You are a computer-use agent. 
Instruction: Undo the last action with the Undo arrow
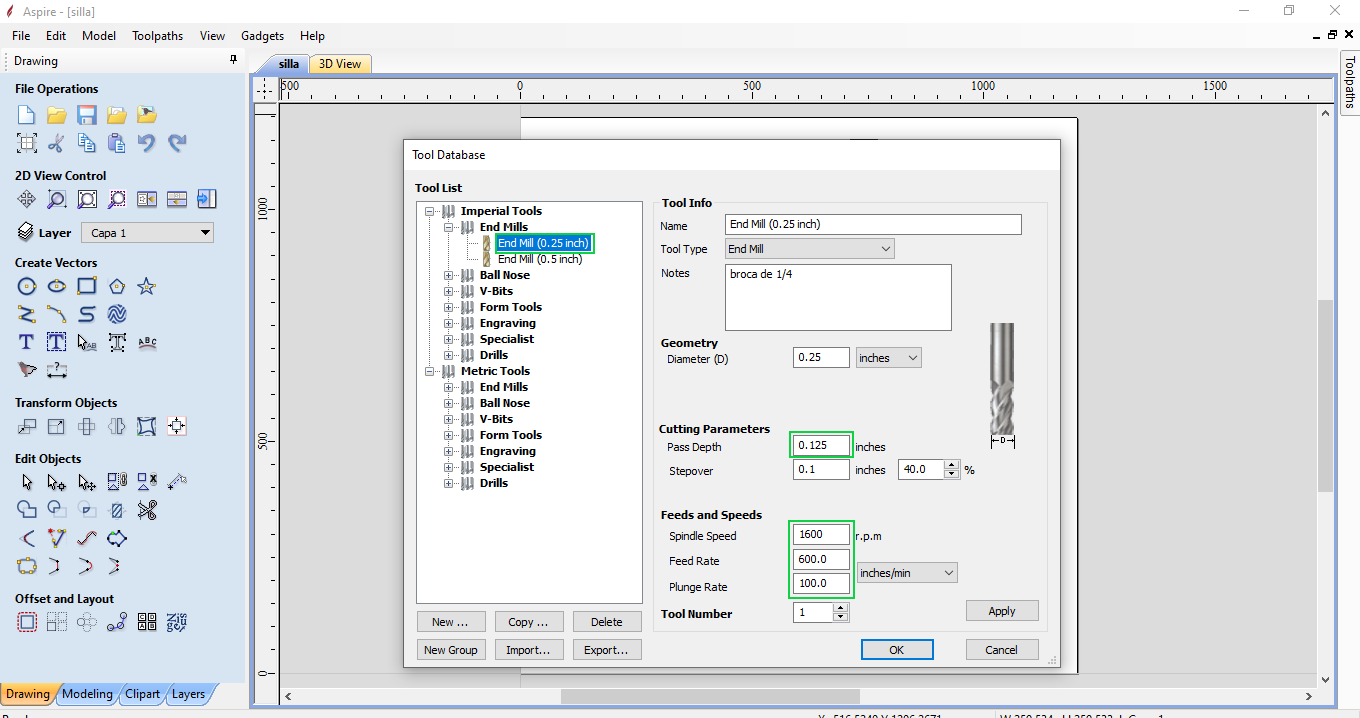[147, 143]
